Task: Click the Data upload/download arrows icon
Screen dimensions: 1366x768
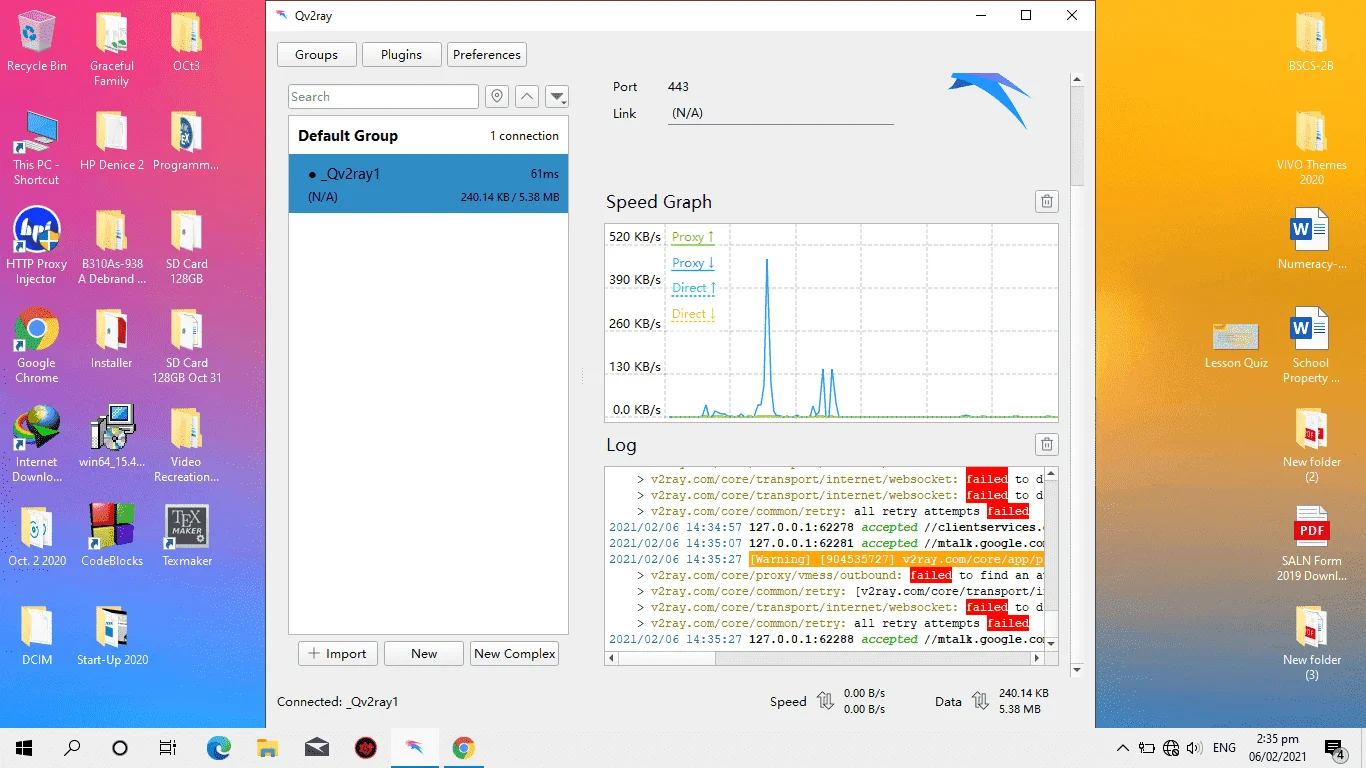Action: [x=980, y=701]
